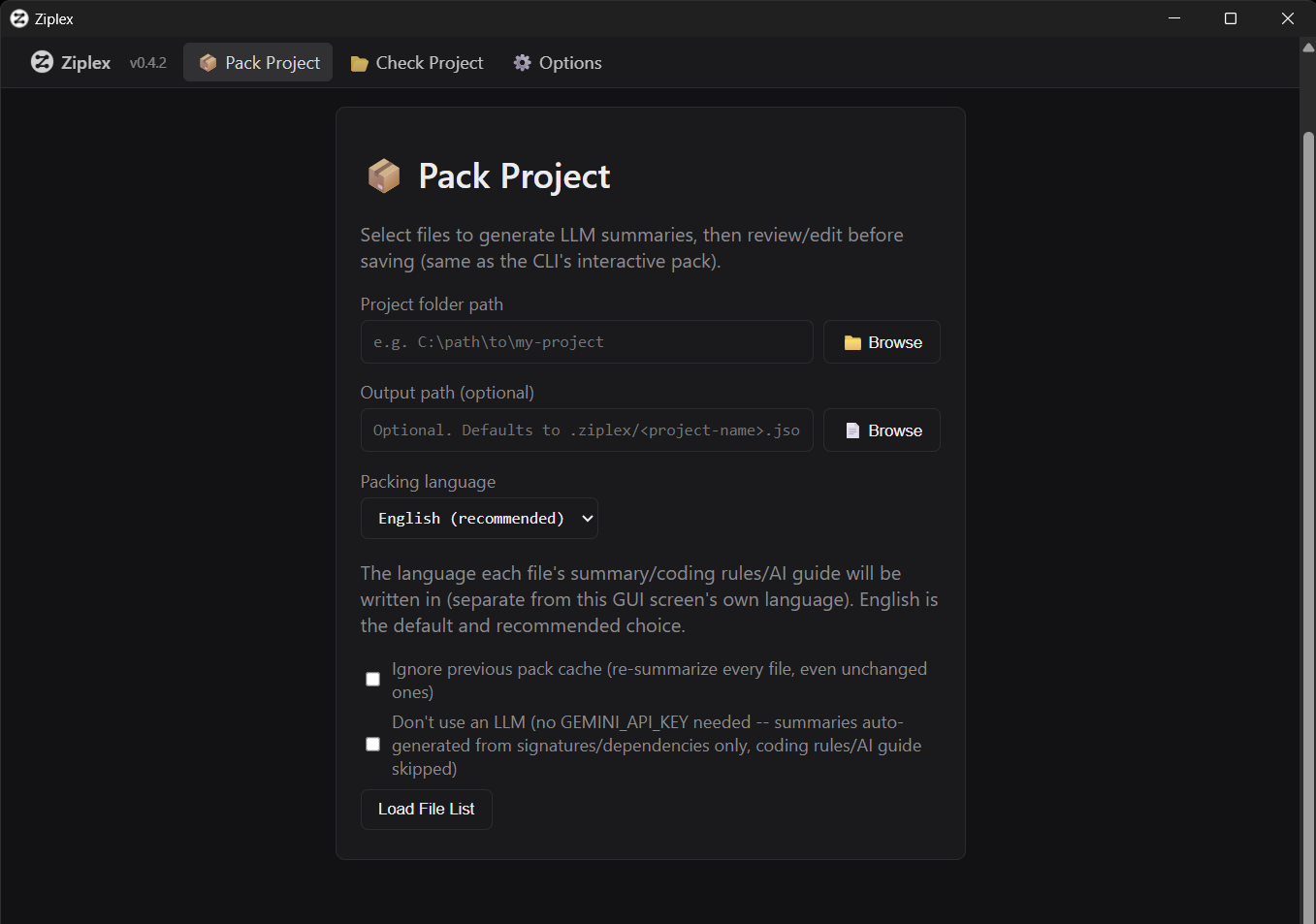1316x924 pixels.
Task: Click the v0.4.2 version label
Action: click(x=148, y=63)
